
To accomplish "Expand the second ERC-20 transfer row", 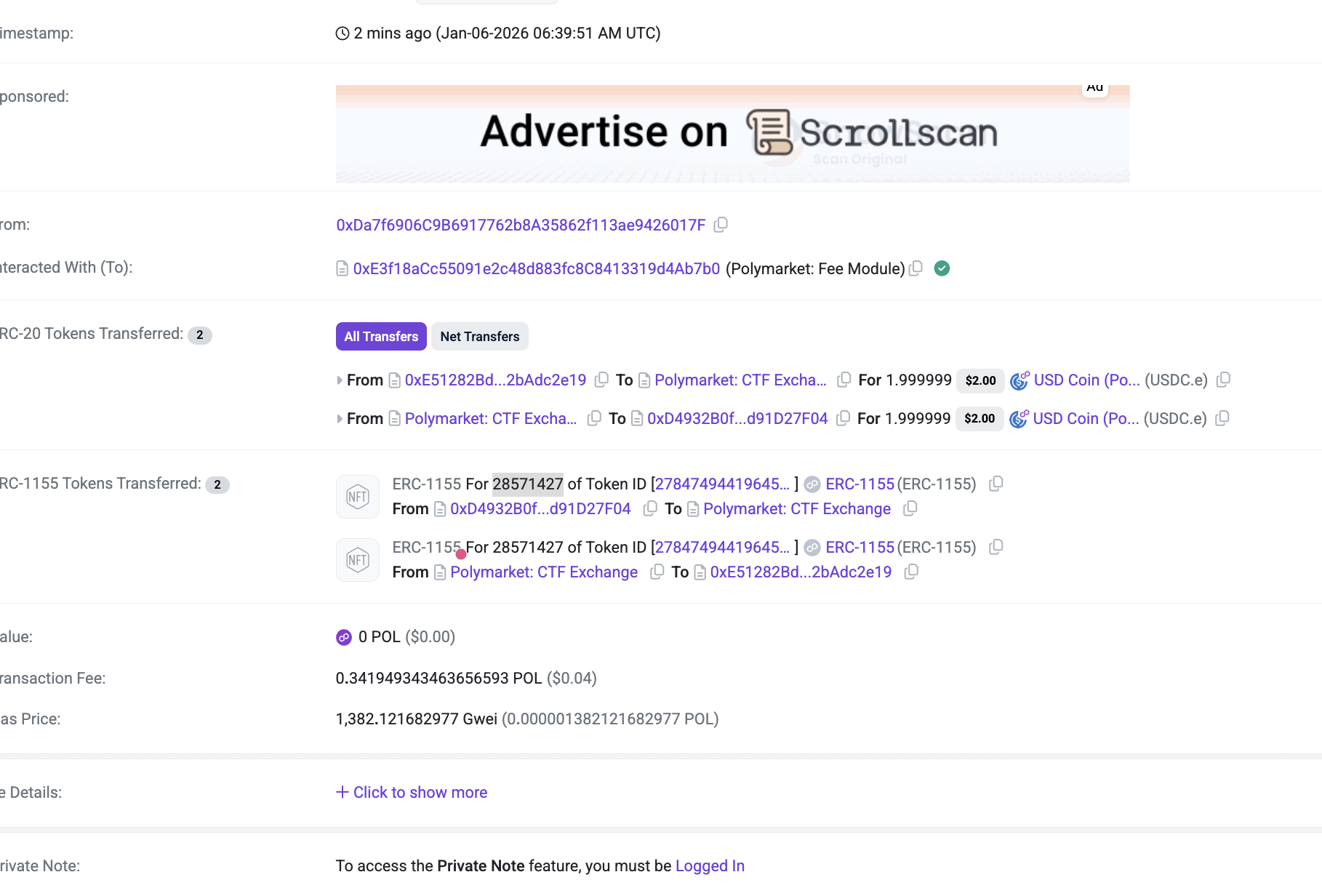I will (x=340, y=419).
